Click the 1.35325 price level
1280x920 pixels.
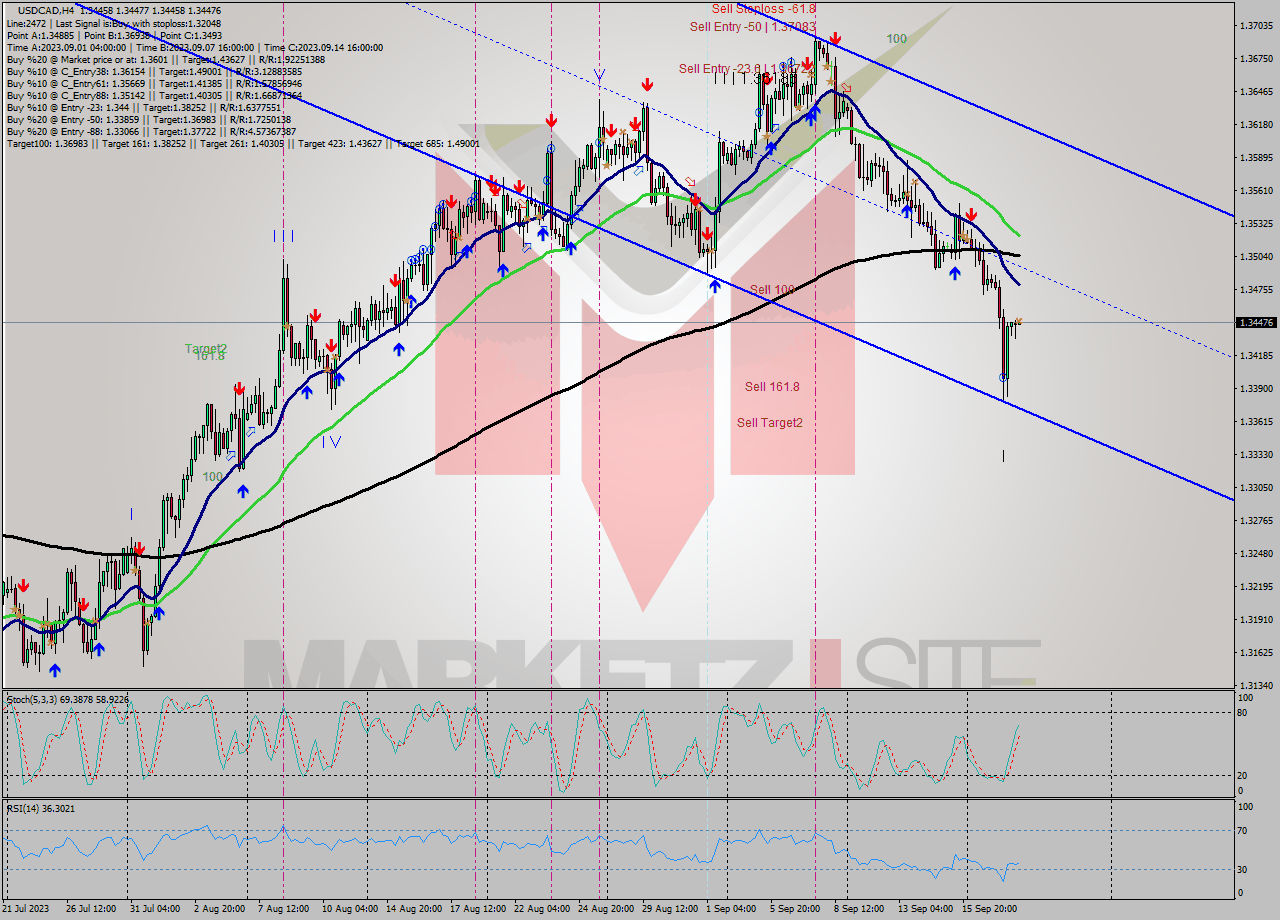(x=1255, y=223)
